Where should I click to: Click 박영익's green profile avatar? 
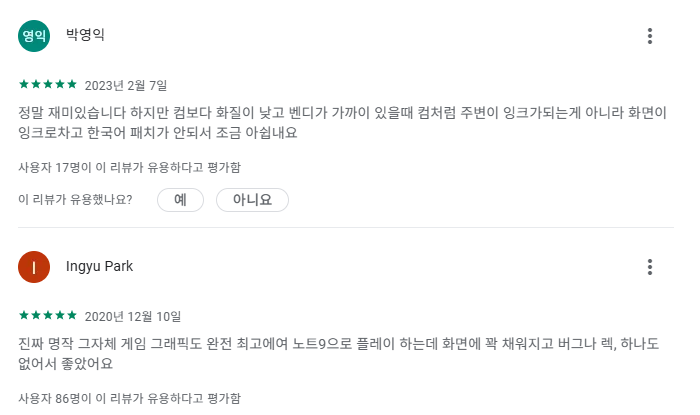pos(34,36)
